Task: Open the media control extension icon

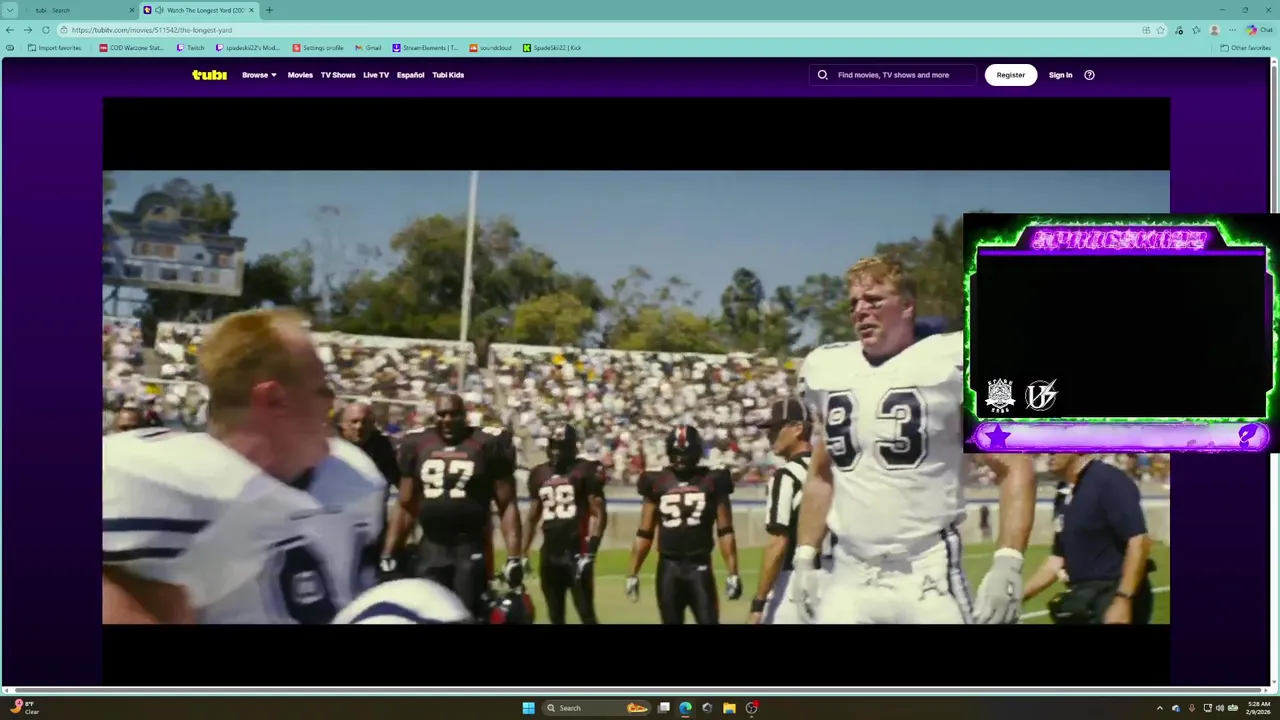Action: (1180, 30)
